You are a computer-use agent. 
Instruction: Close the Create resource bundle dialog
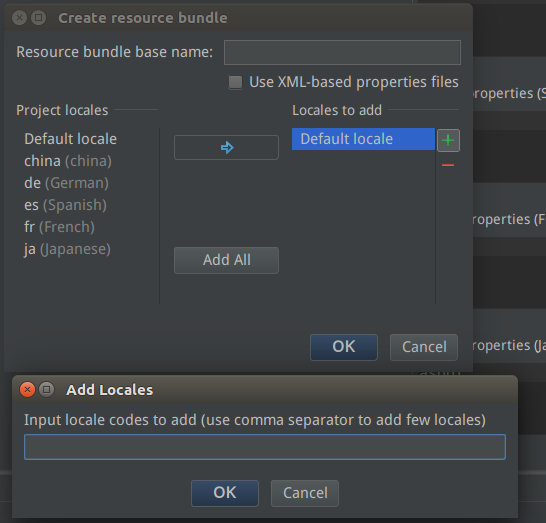pos(20,17)
